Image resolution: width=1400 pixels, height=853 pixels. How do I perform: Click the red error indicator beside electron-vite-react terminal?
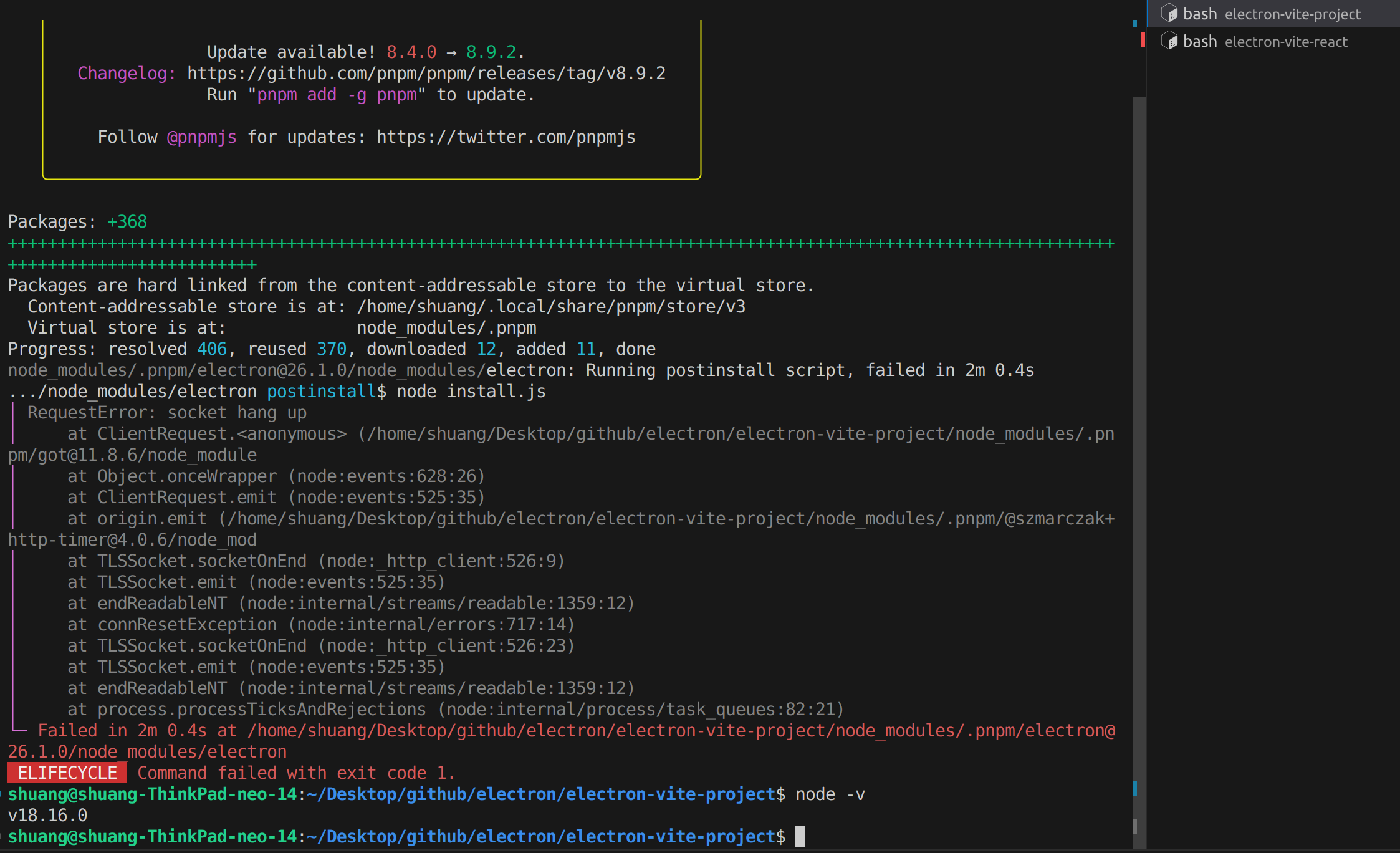coord(1144,39)
